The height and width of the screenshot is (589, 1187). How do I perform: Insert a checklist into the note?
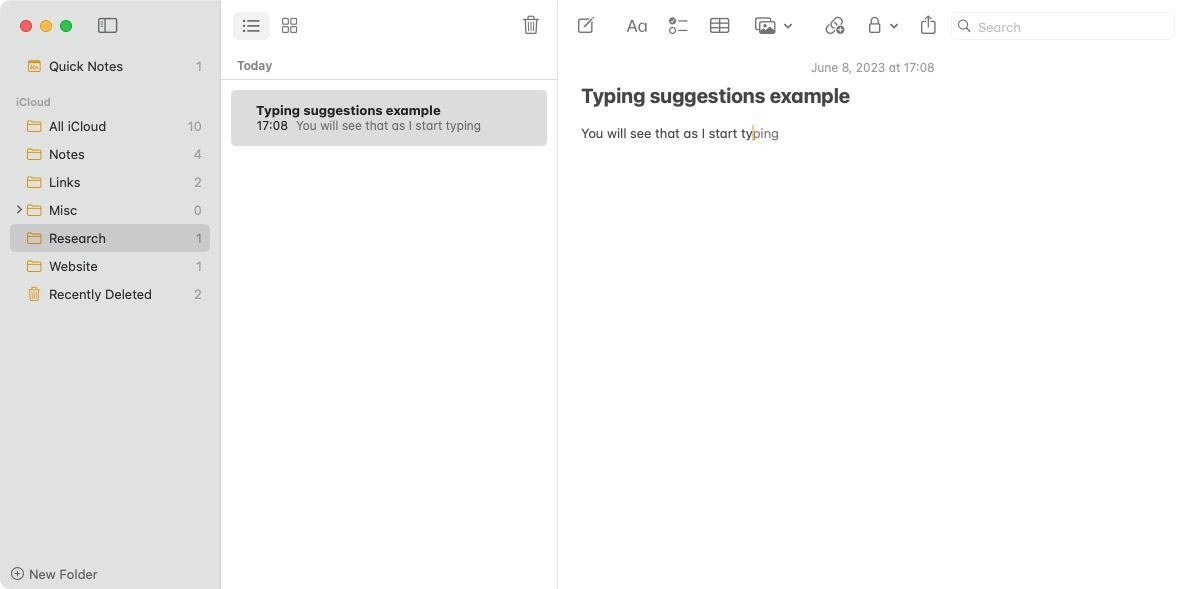[x=678, y=25]
